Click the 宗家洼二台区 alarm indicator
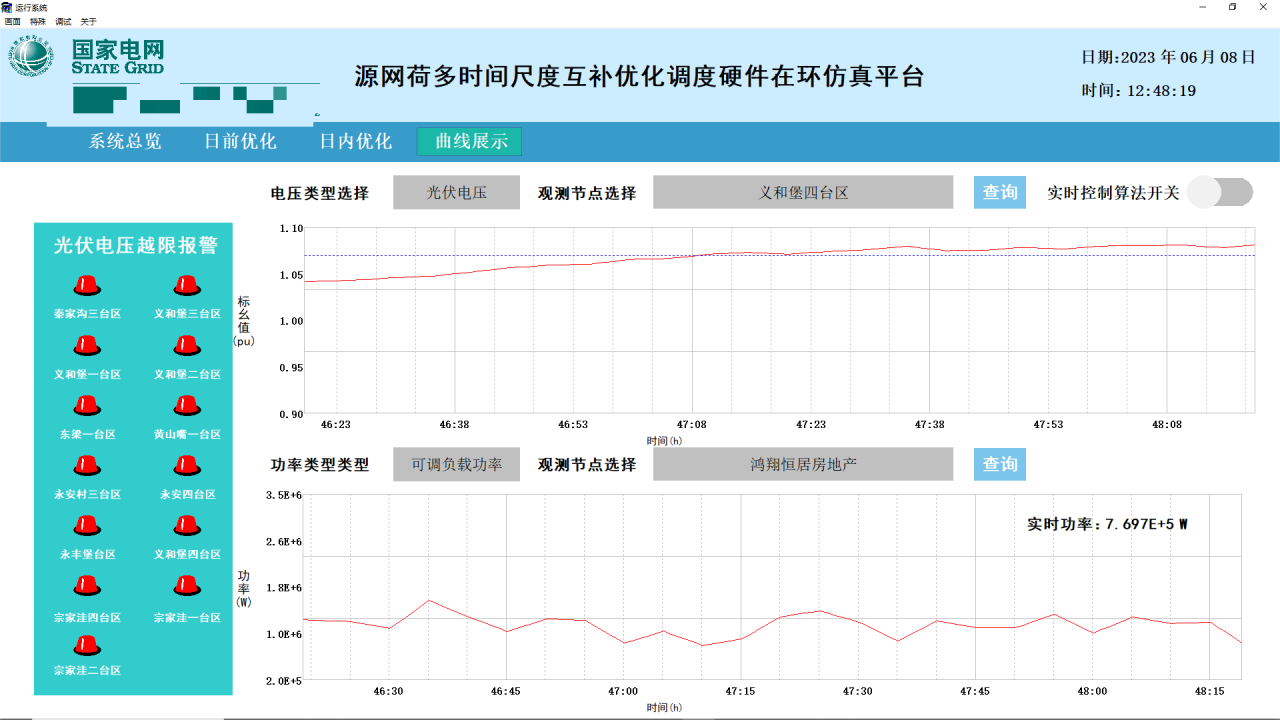The height and width of the screenshot is (720, 1280). point(87,646)
